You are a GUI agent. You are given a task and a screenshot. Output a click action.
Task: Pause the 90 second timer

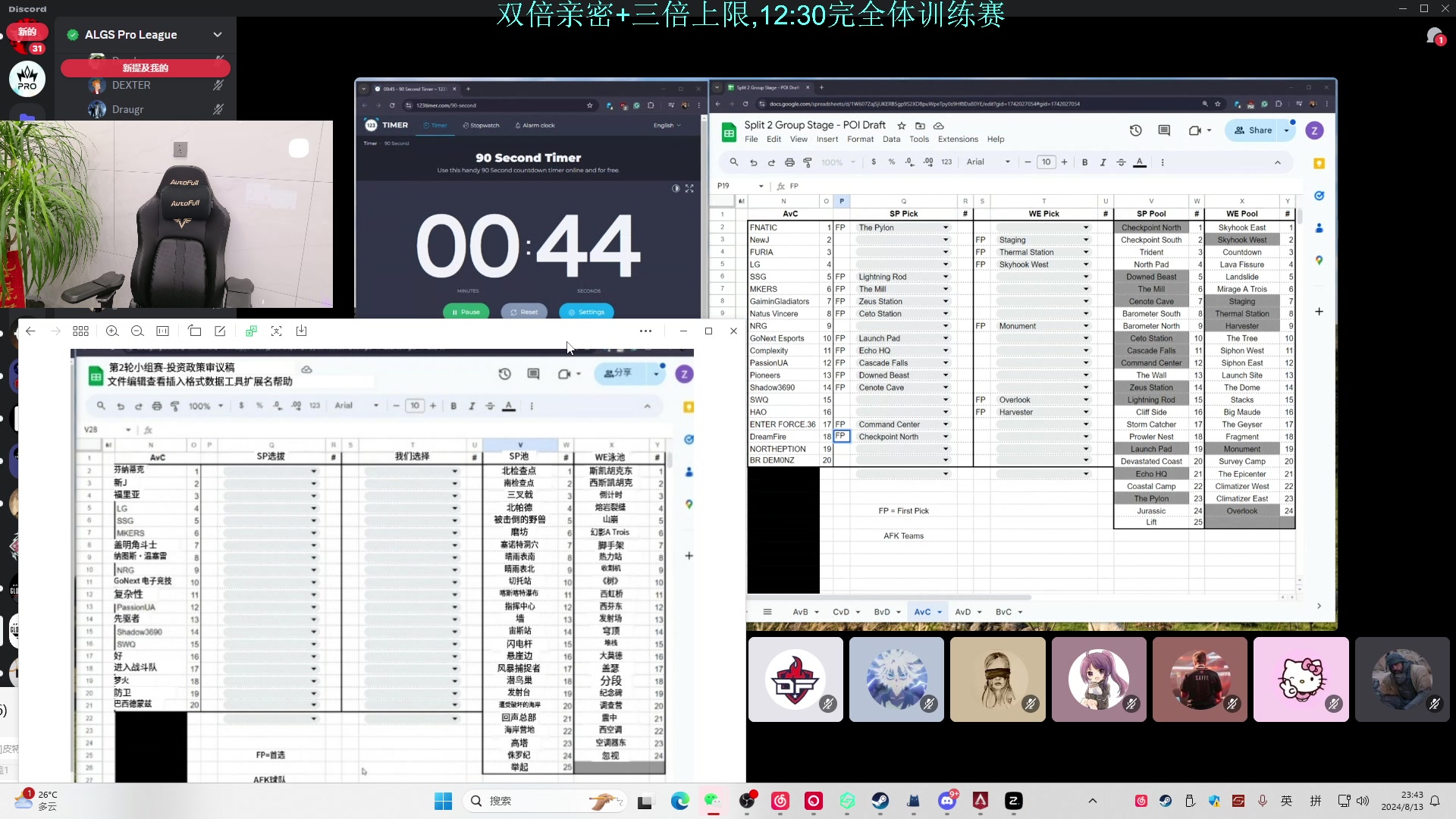465,312
